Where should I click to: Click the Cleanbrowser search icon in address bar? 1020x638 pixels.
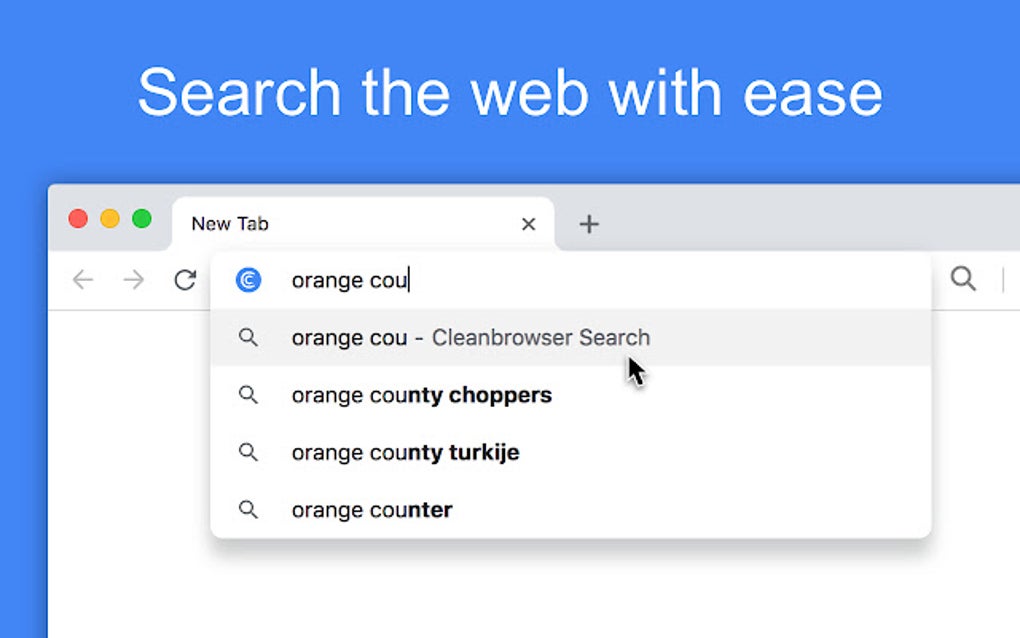[x=246, y=280]
